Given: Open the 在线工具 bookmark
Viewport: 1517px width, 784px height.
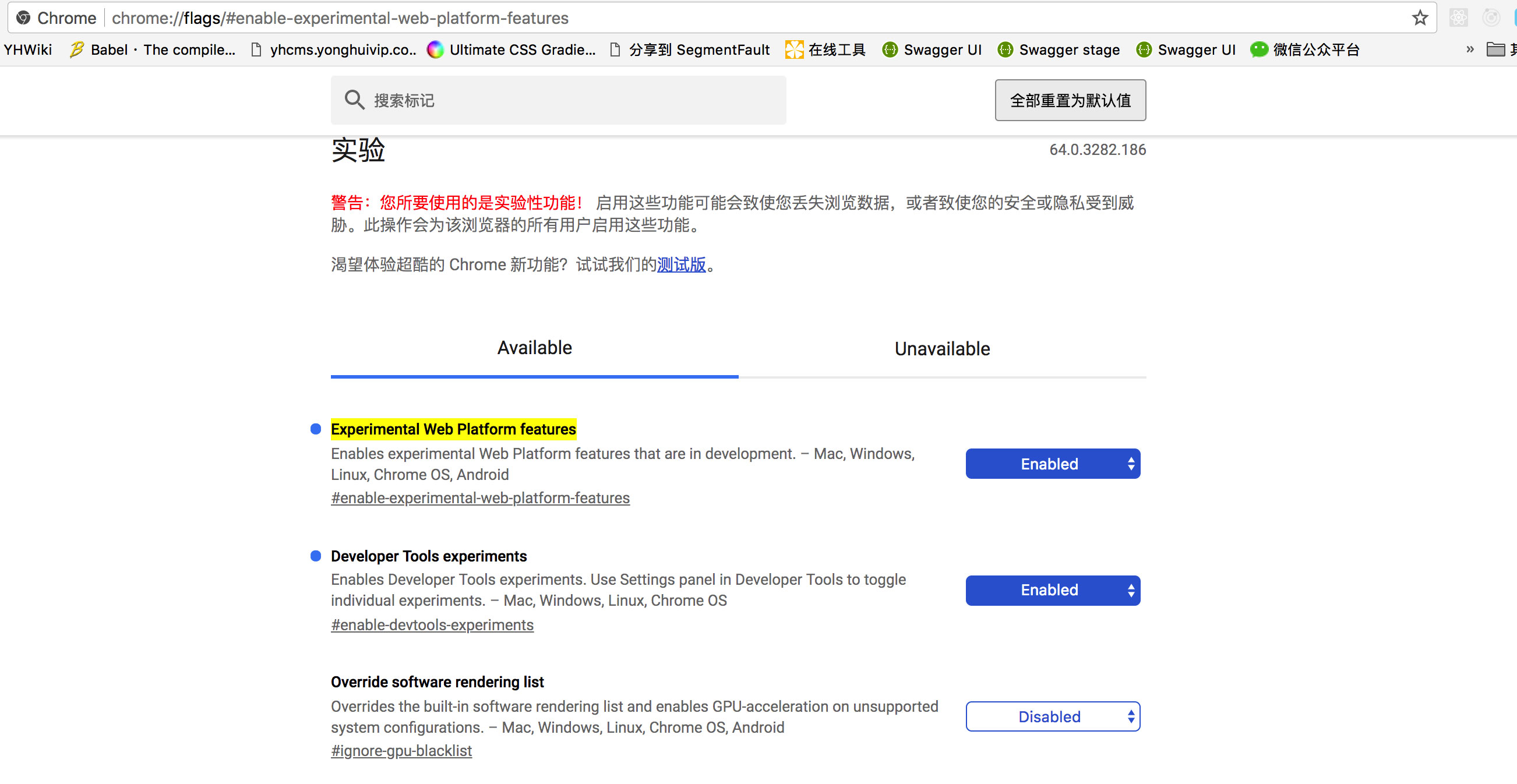Looking at the screenshot, I should (x=825, y=50).
